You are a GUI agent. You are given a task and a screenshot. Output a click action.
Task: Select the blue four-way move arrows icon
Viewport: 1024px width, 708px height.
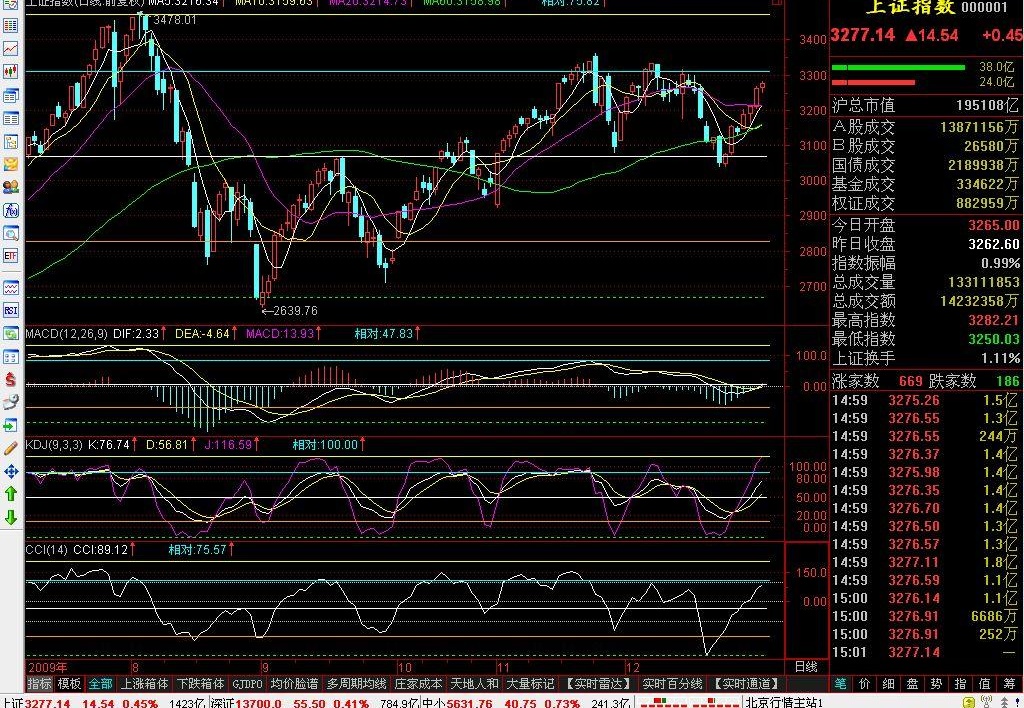tap(10, 471)
